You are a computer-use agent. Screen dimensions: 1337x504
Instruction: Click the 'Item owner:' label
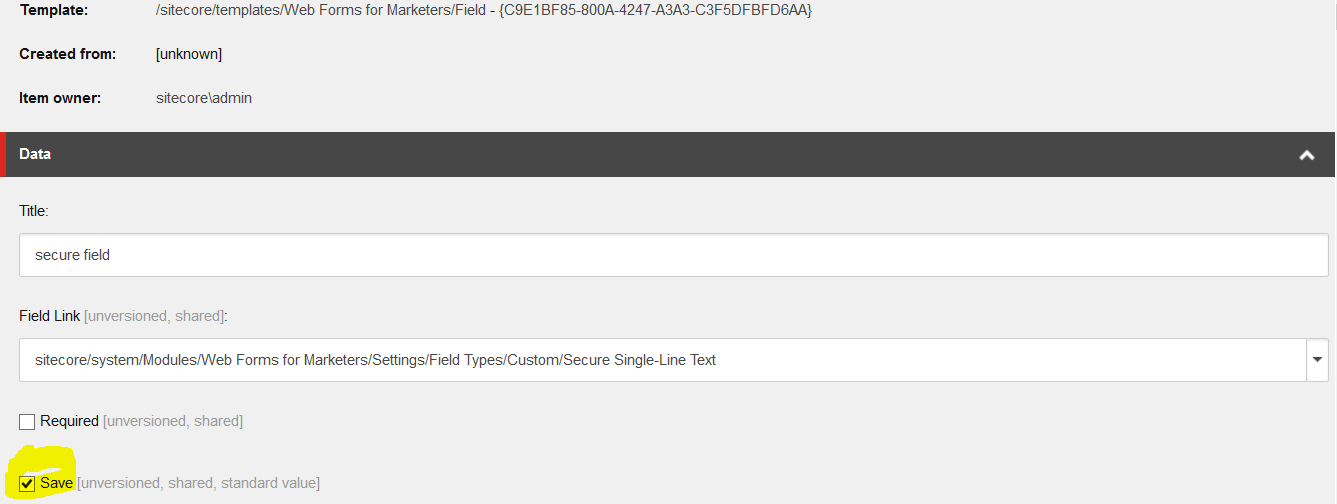61,98
